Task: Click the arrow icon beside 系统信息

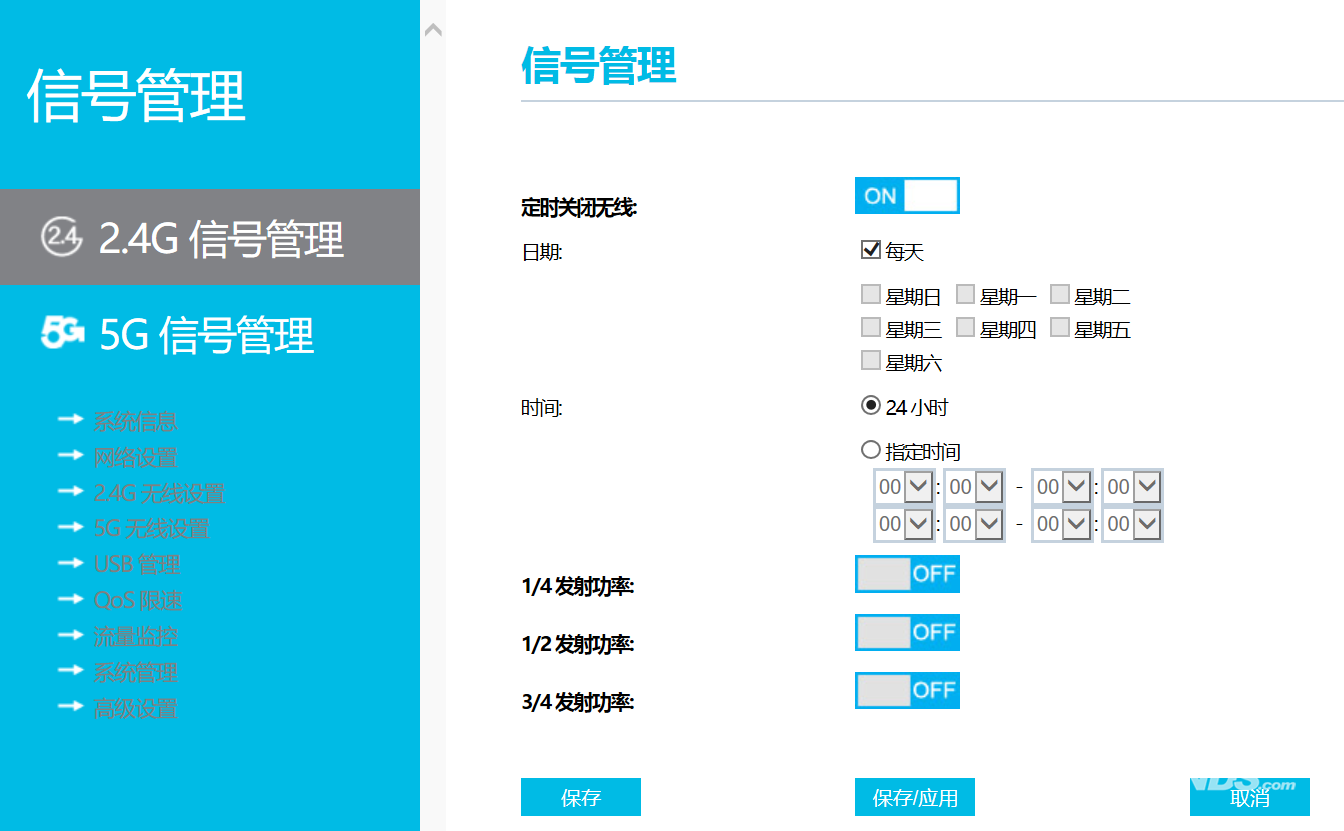Action: coord(71,420)
